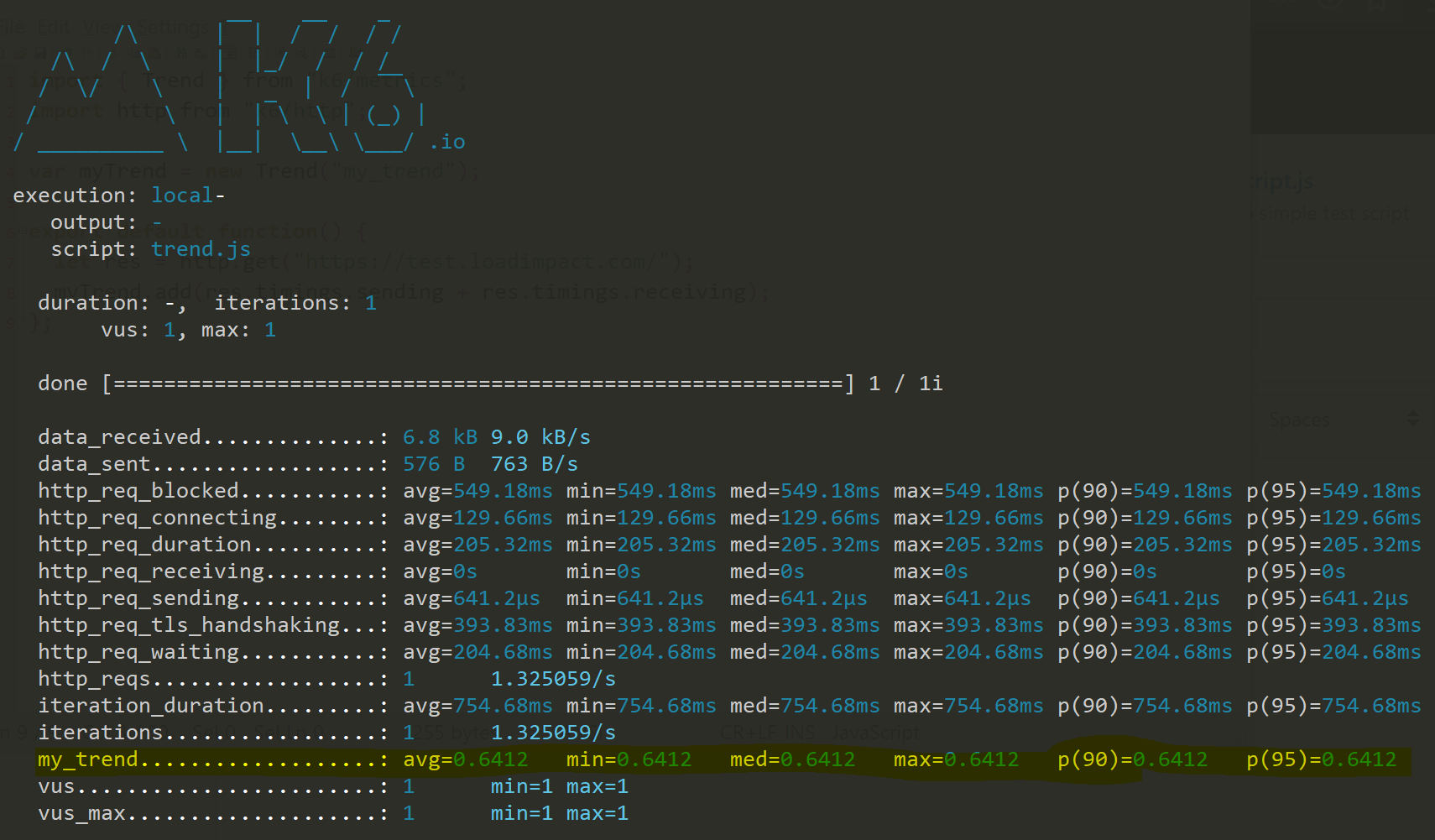Click the local execution label

(x=181, y=194)
